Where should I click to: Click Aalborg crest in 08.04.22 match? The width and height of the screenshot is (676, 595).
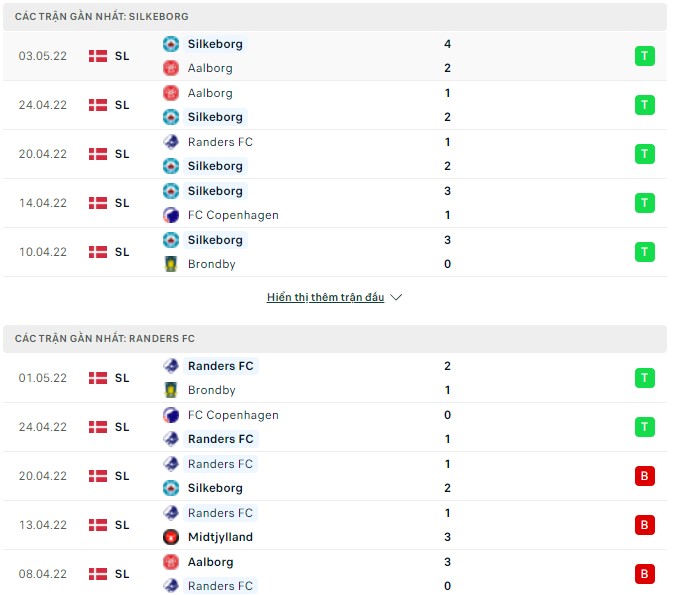pyautogui.click(x=171, y=562)
